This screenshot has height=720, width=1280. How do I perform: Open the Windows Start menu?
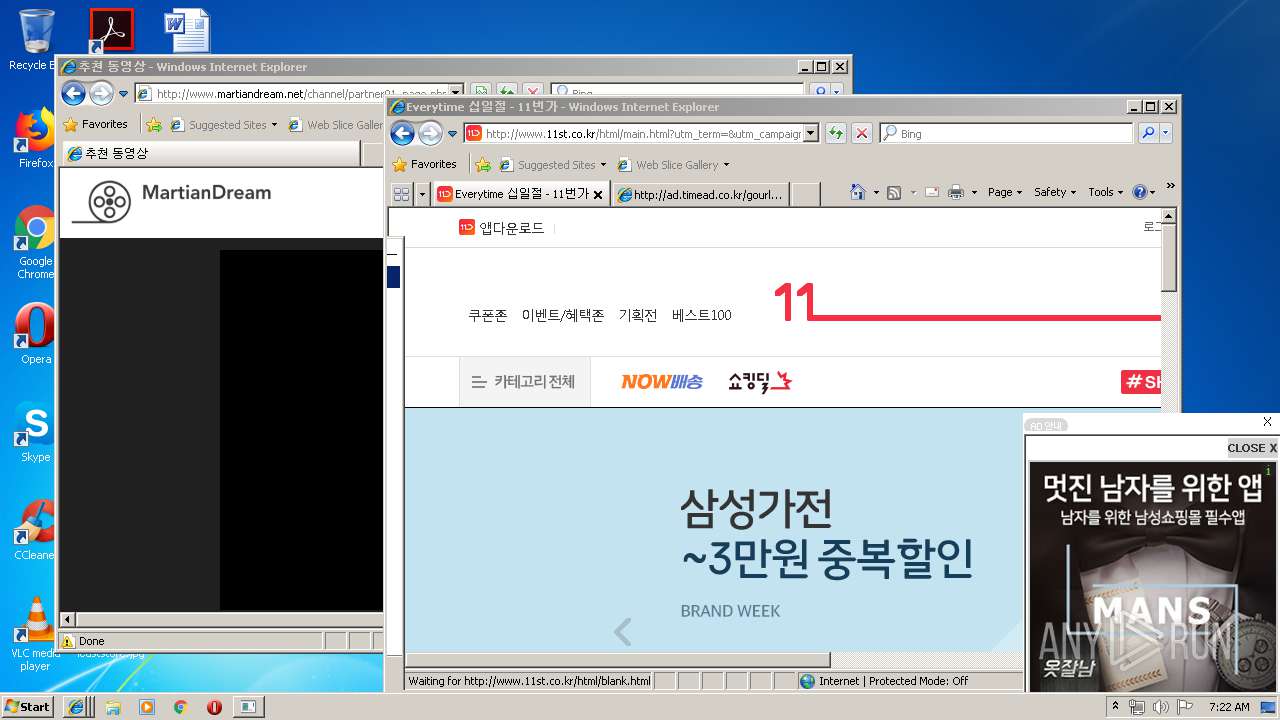(27, 706)
